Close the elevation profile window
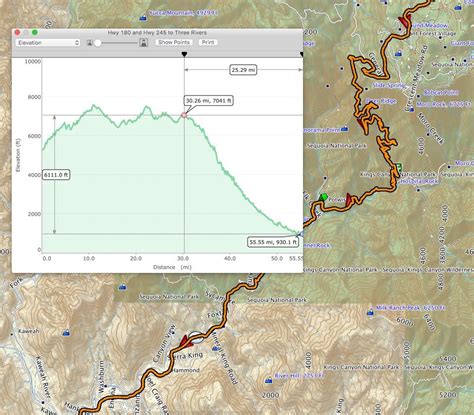This screenshot has width=474, height=415. 17,32
